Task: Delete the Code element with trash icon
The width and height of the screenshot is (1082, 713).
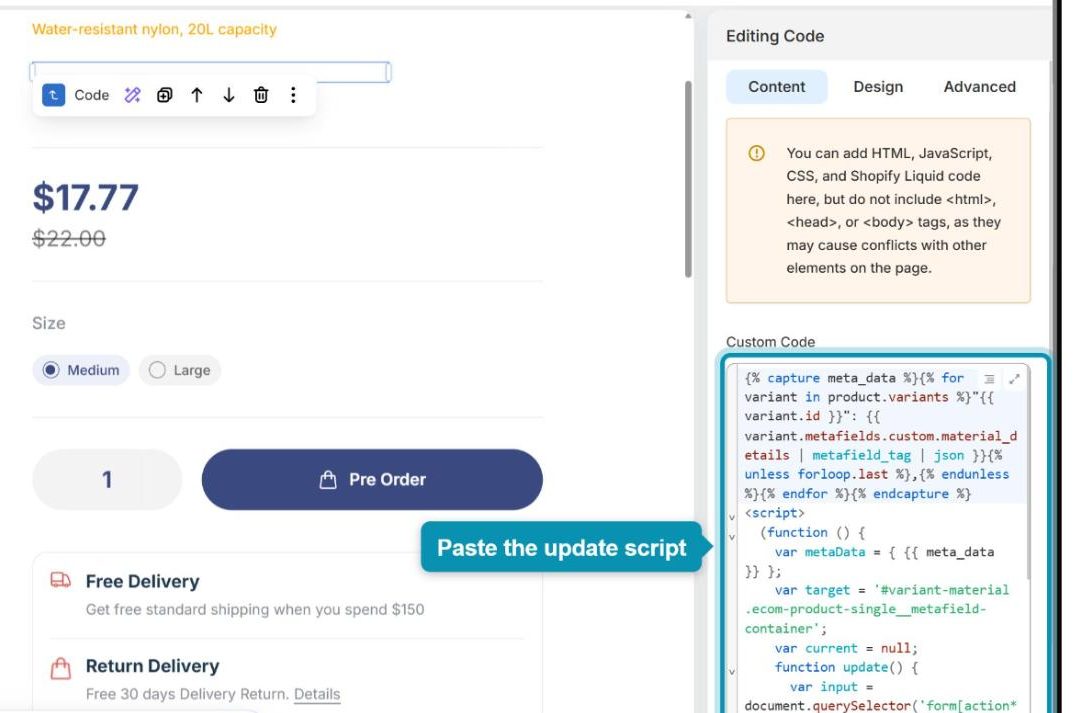Action: pyautogui.click(x=261, y=95)
